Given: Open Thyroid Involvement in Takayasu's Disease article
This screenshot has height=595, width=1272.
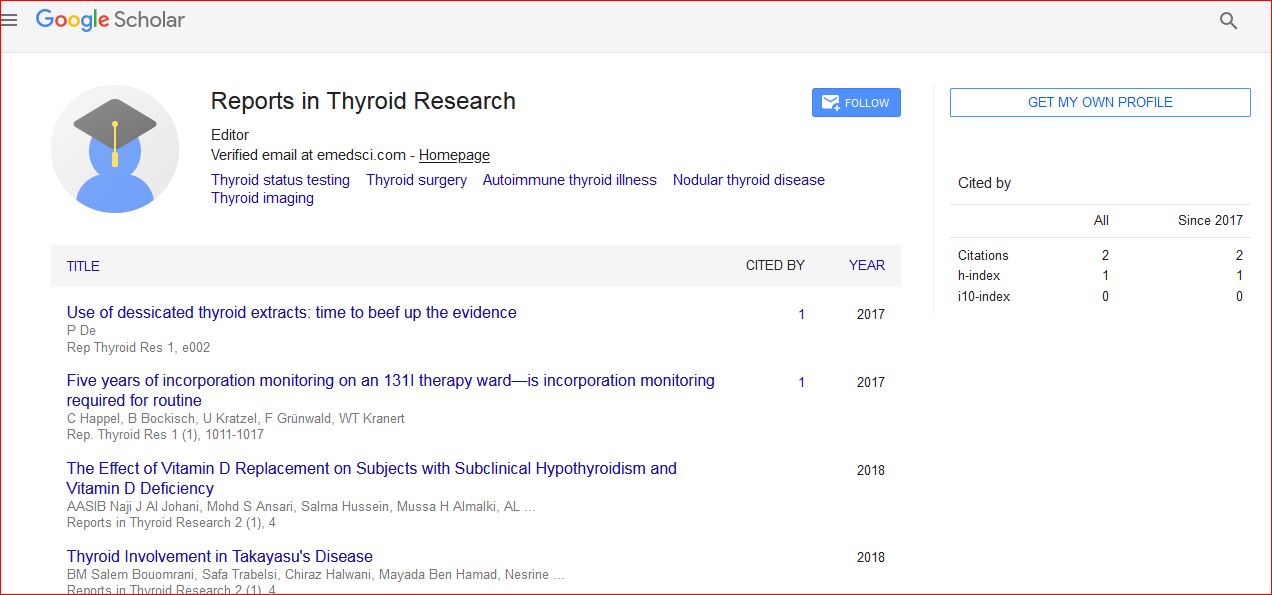Looking at the screenshot, I should (219, 556).
